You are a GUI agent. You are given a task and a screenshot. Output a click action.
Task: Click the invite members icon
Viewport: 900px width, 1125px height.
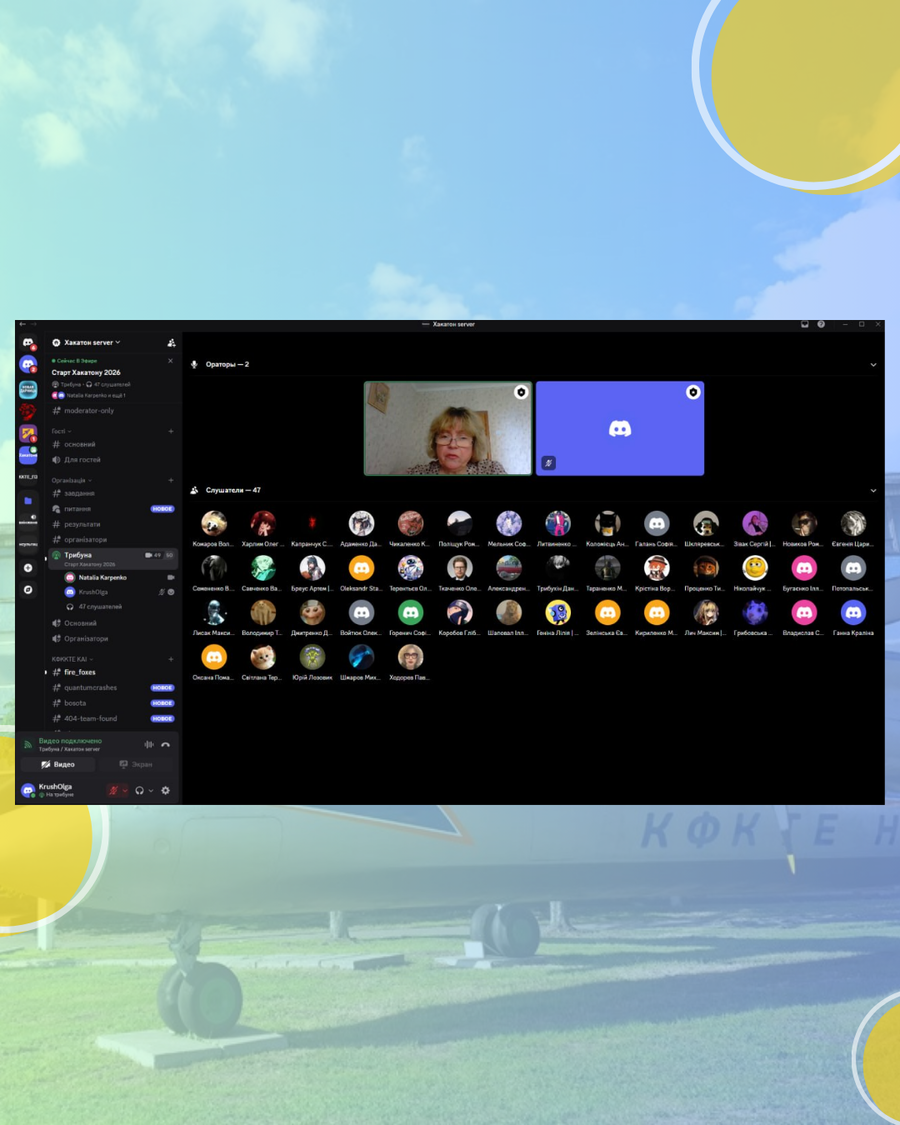tap(171, 342)
